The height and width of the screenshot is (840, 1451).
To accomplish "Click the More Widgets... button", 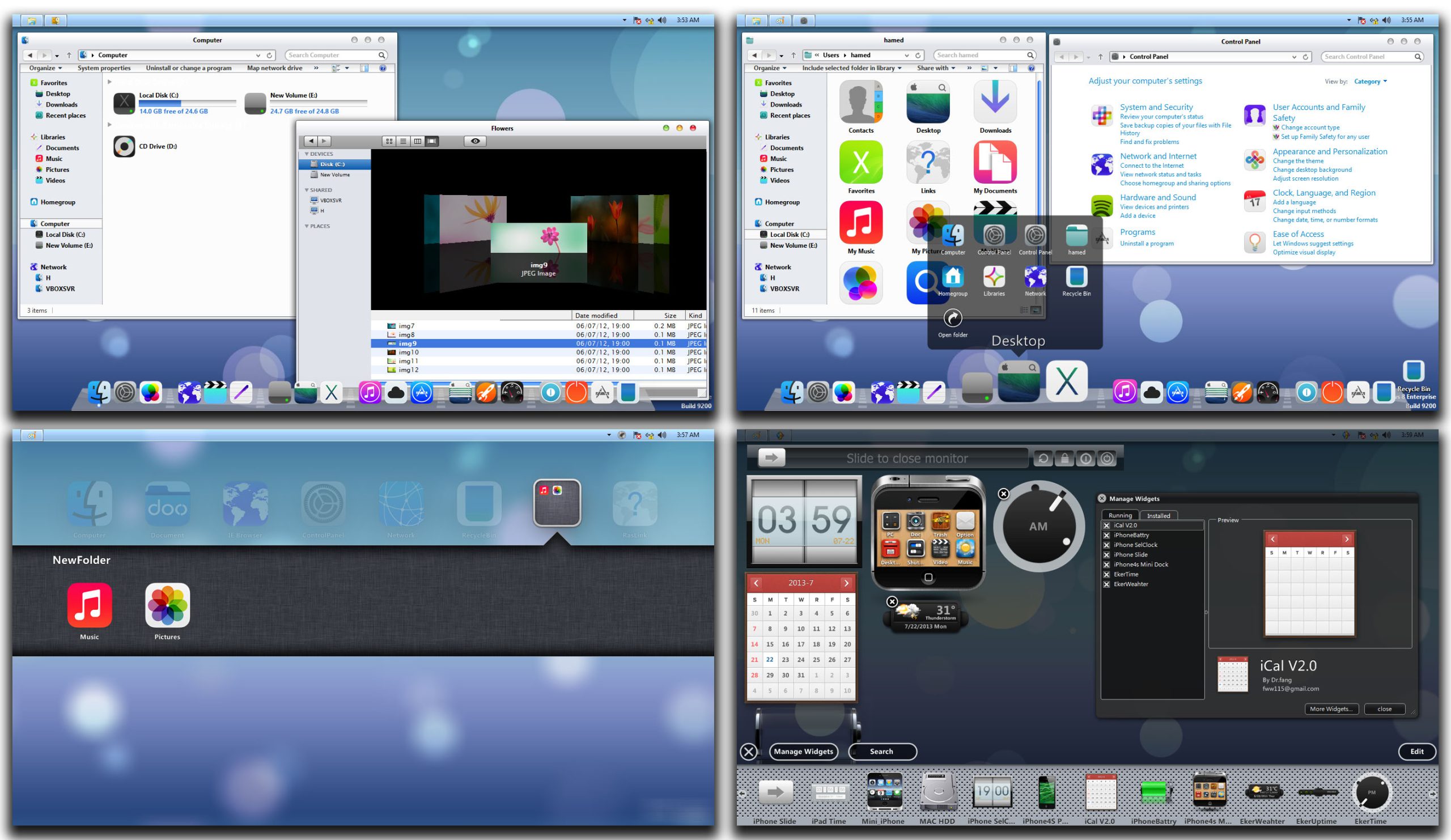I will (1331, 709).
